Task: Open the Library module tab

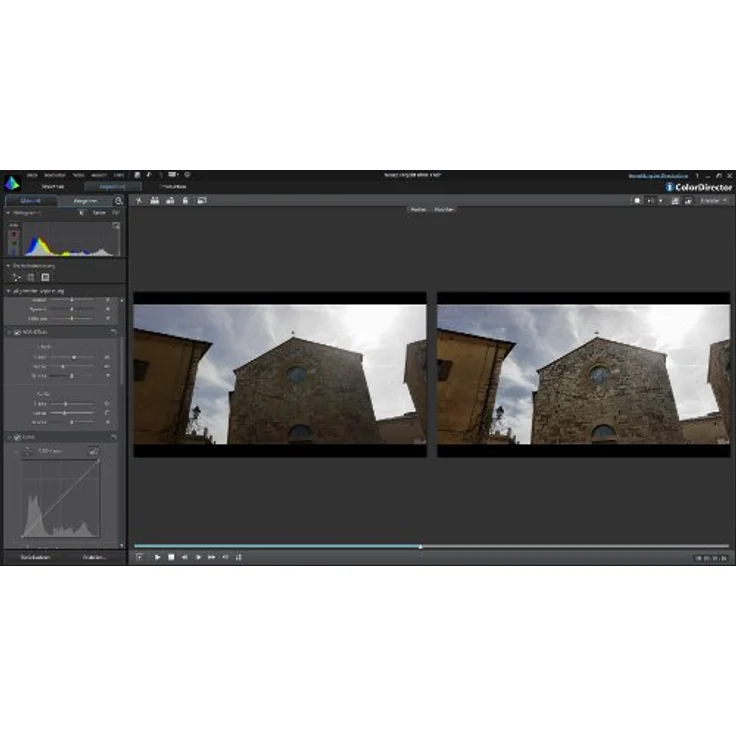Action: coord(53,187)
